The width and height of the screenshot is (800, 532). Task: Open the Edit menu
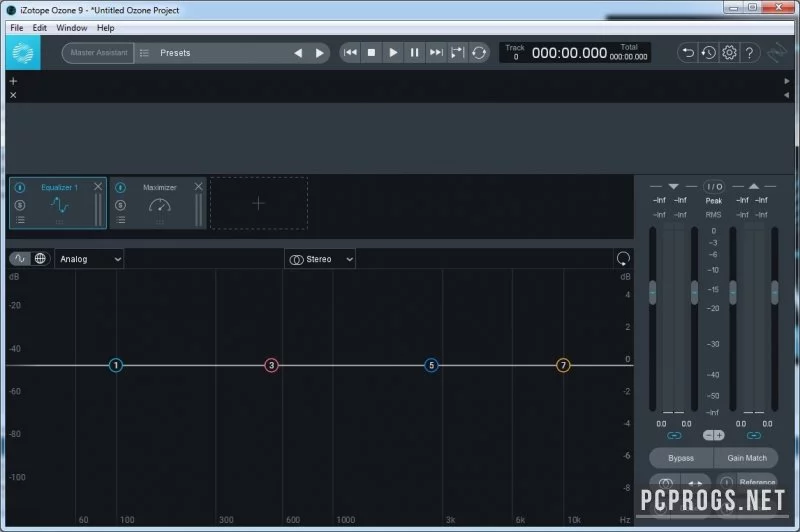pyautogui.click(x=39, y=28)
